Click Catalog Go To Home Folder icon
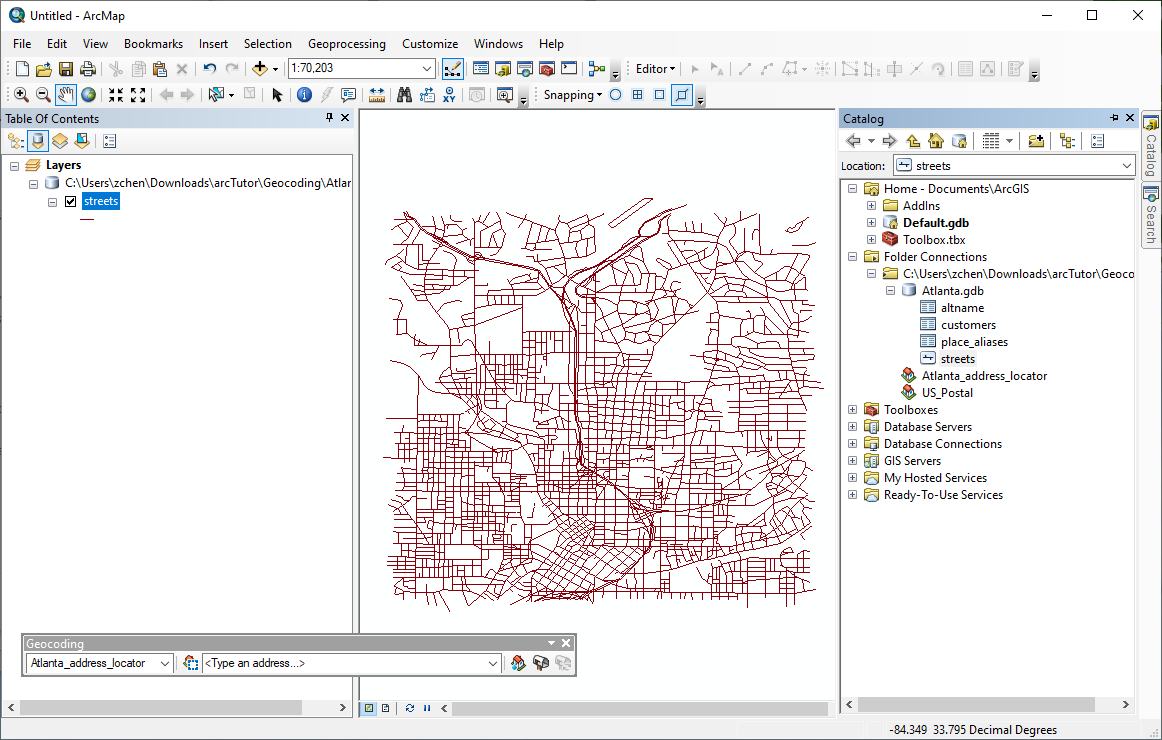Viewport: 1162px width, 740px height. point(936,141)
